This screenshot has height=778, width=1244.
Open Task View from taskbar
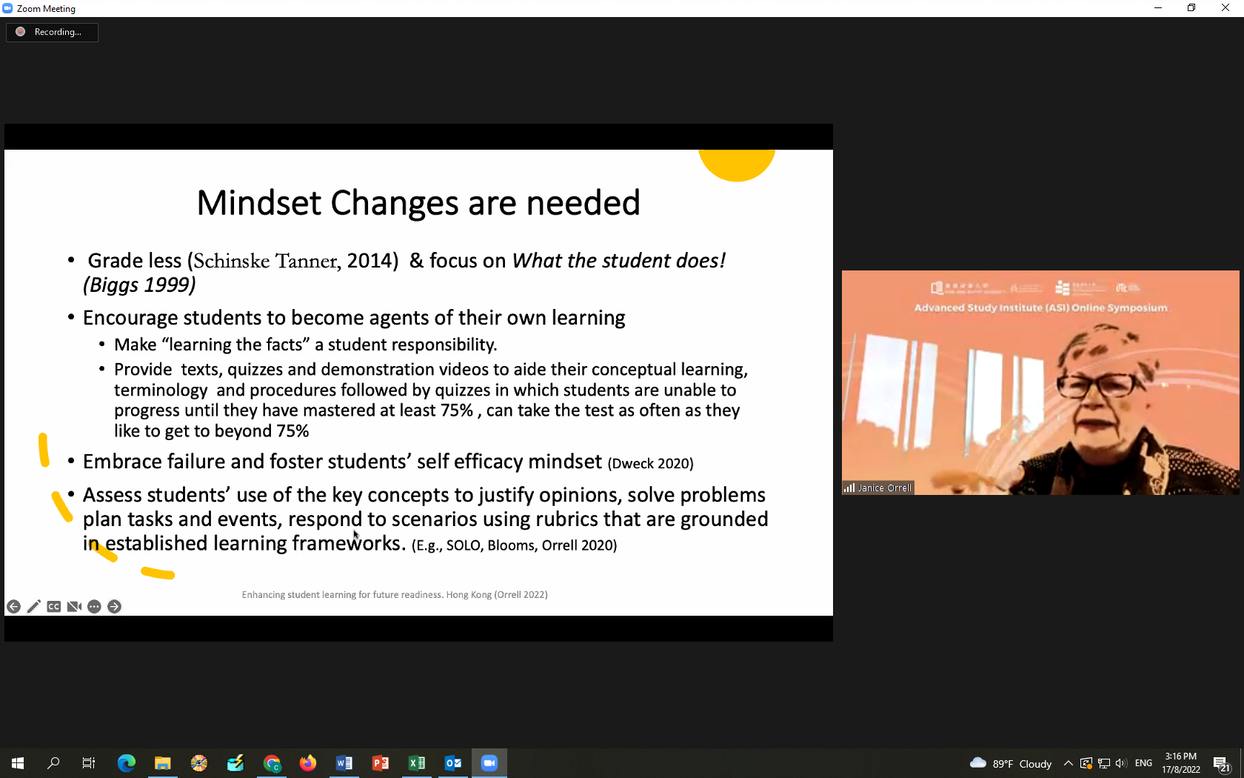[x=89, y=763]
